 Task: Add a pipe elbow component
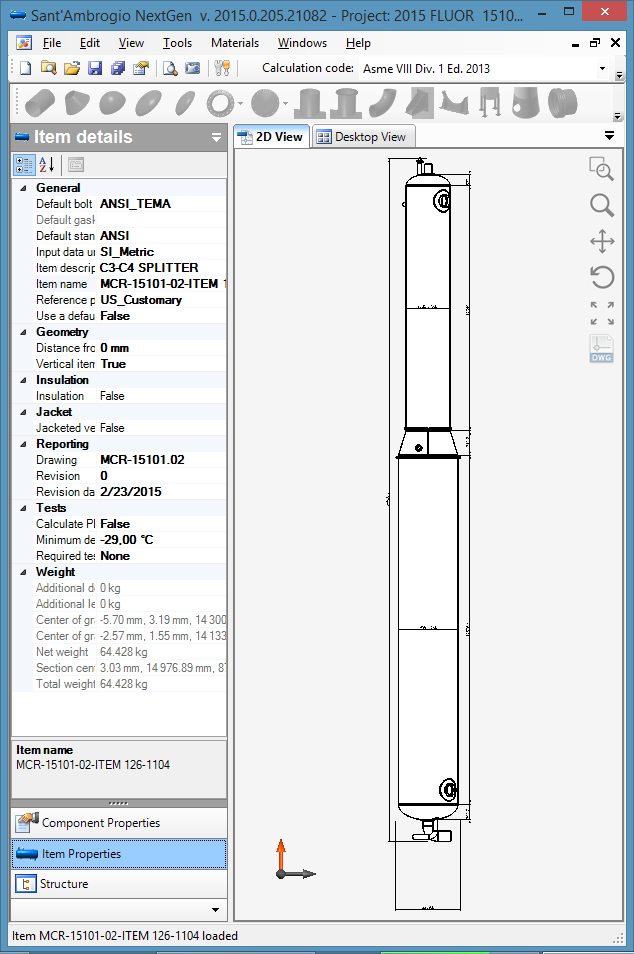pyautogui.click(x=382, y=103)
